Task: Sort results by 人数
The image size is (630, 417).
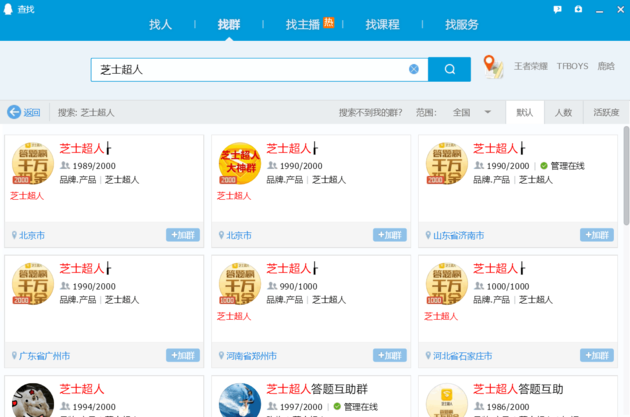Action: [563, 112]
